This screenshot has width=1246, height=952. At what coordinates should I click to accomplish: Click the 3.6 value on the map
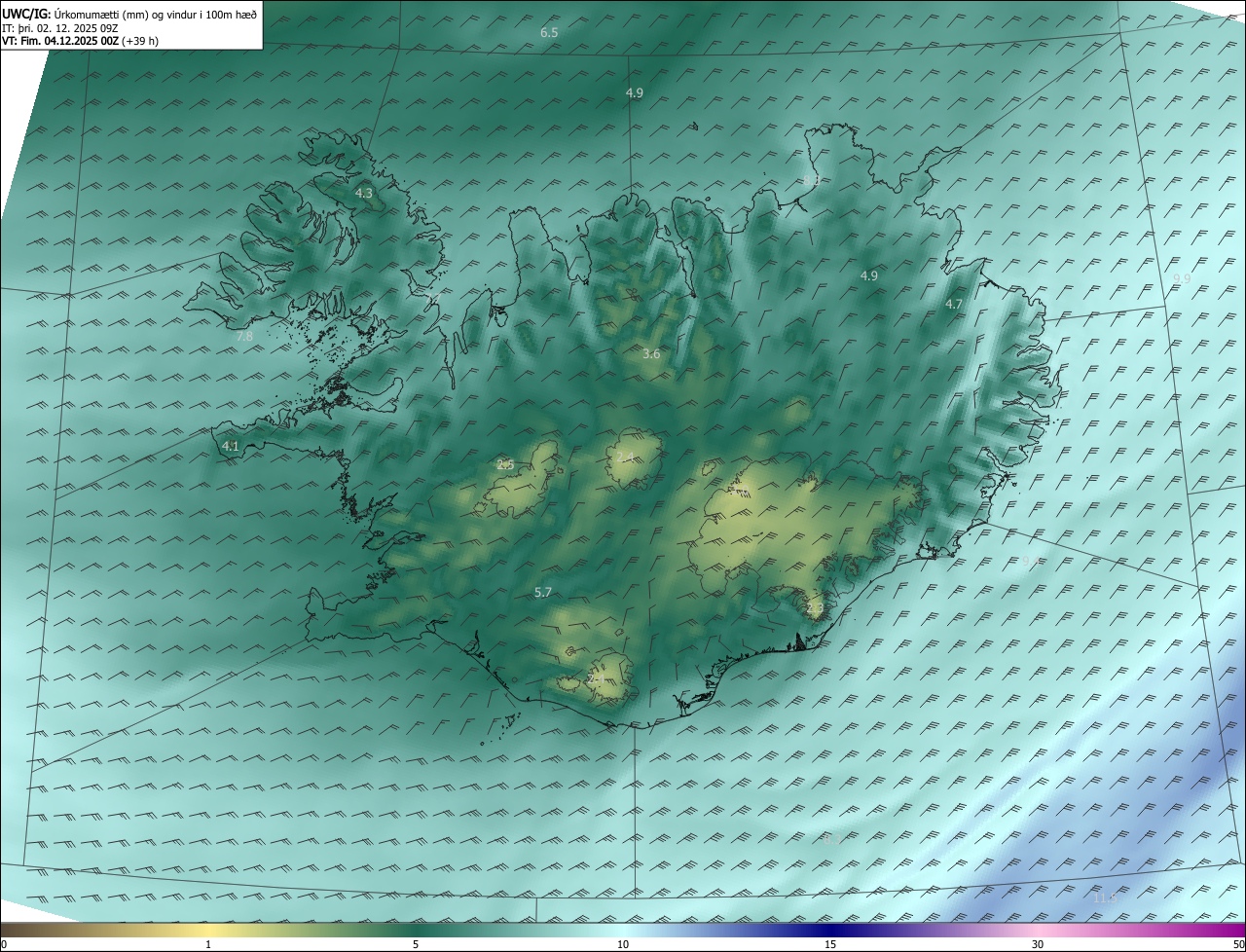point(651,354)
